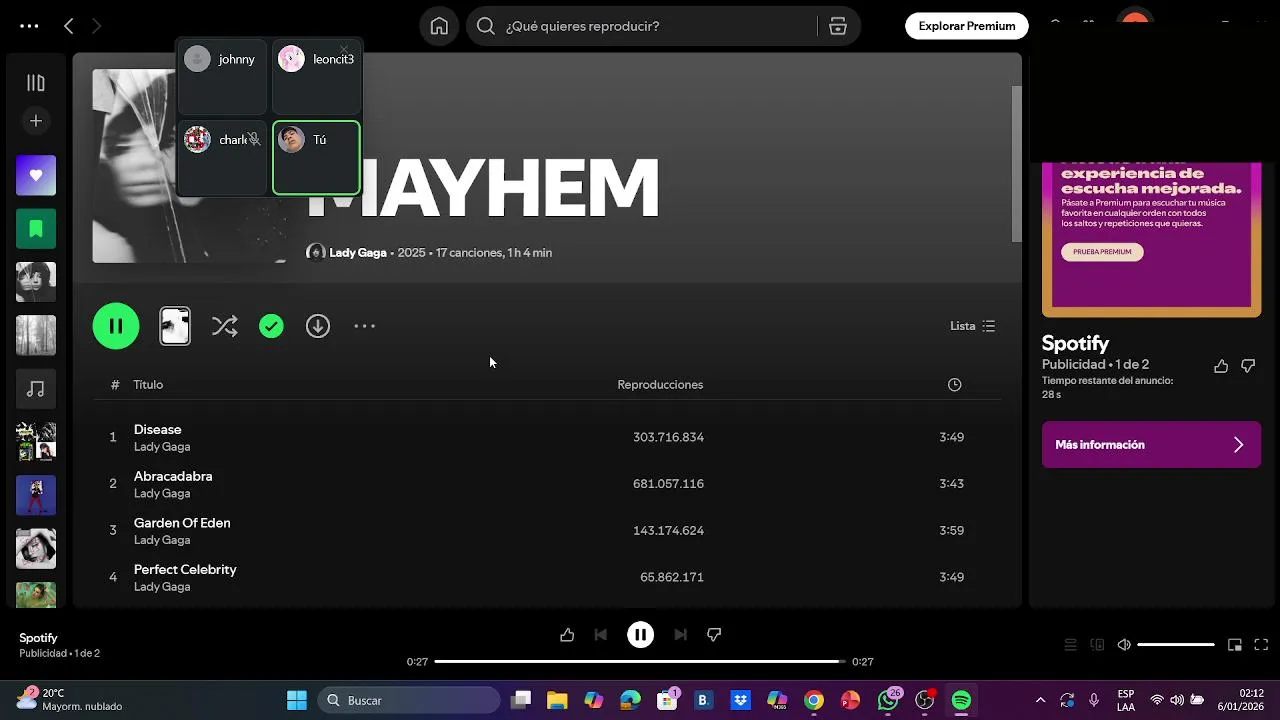Dislike the ad with thumbs down in side panel
This screenshot has height=720, width=1280.
(1248, 366)
